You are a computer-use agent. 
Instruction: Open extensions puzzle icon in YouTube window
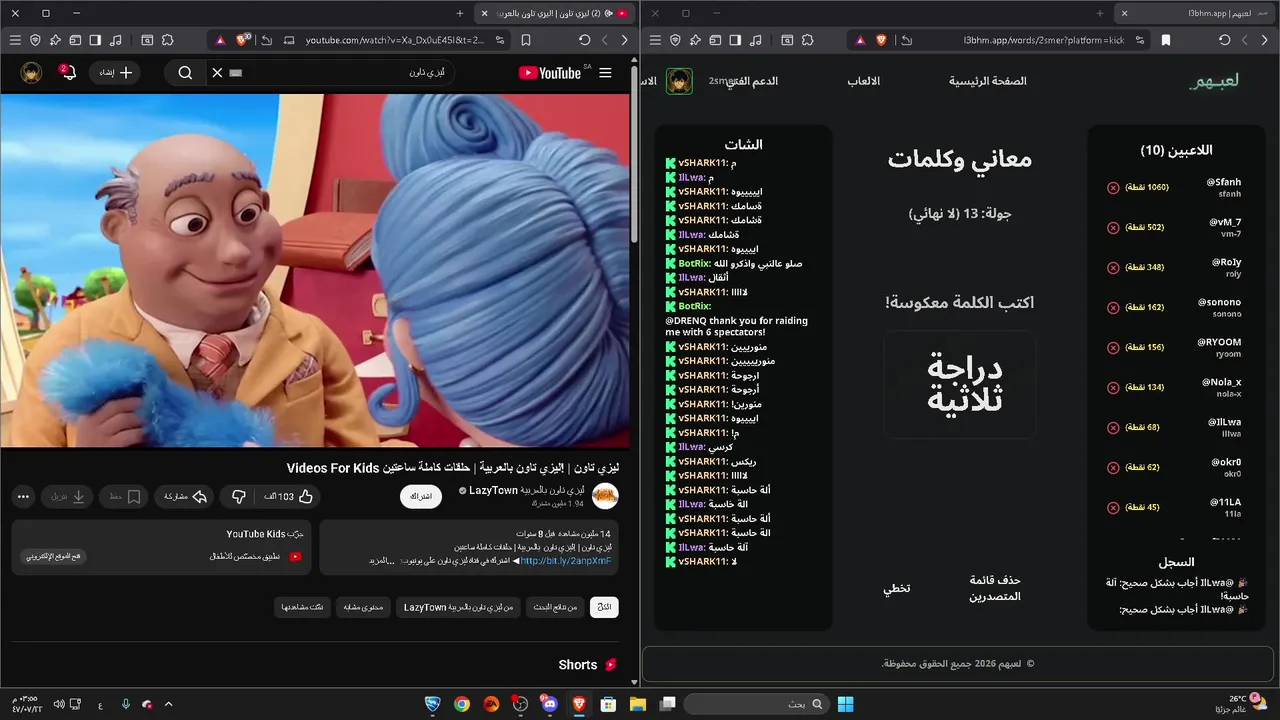167,40
